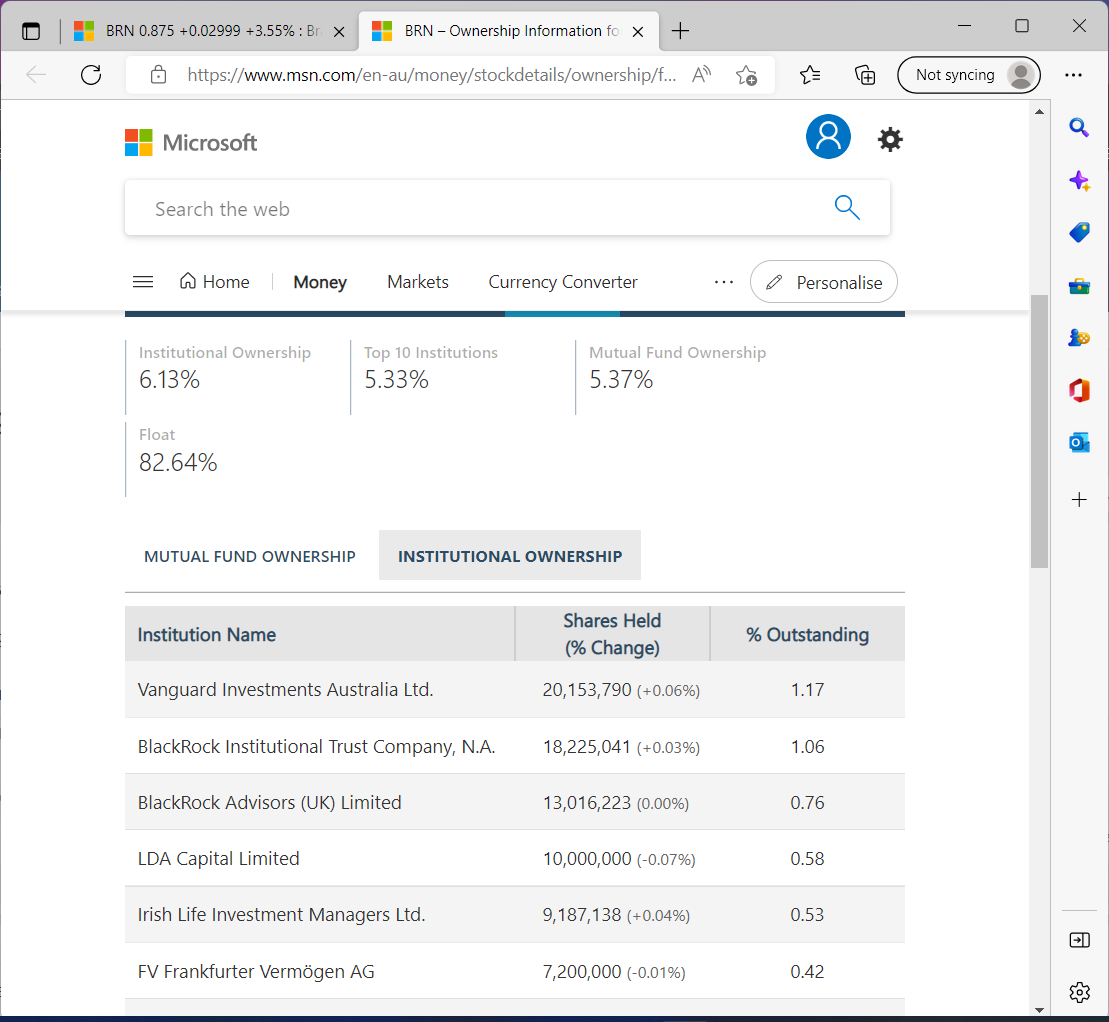Open Microsoft 365 Office sidebar icon
This screenshot has height=1022, width=1109.
1079,391
